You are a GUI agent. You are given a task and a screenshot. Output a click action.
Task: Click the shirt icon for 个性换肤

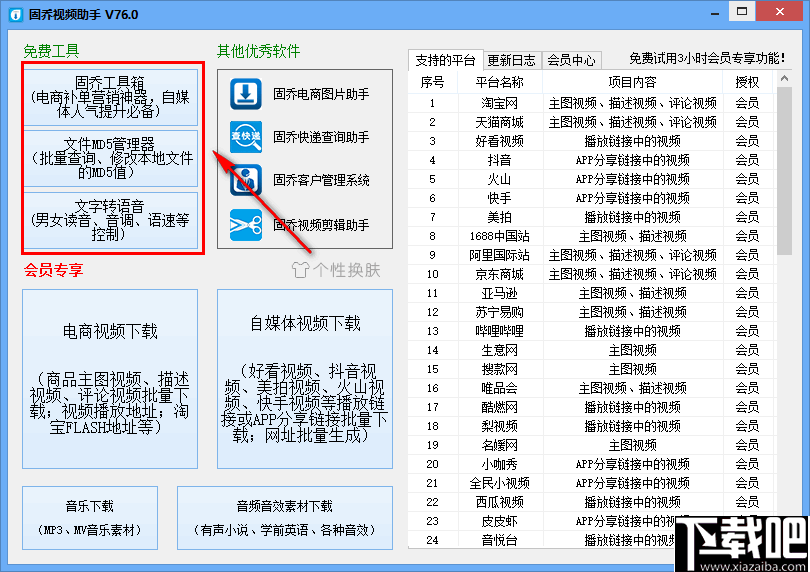coord(300,270)
